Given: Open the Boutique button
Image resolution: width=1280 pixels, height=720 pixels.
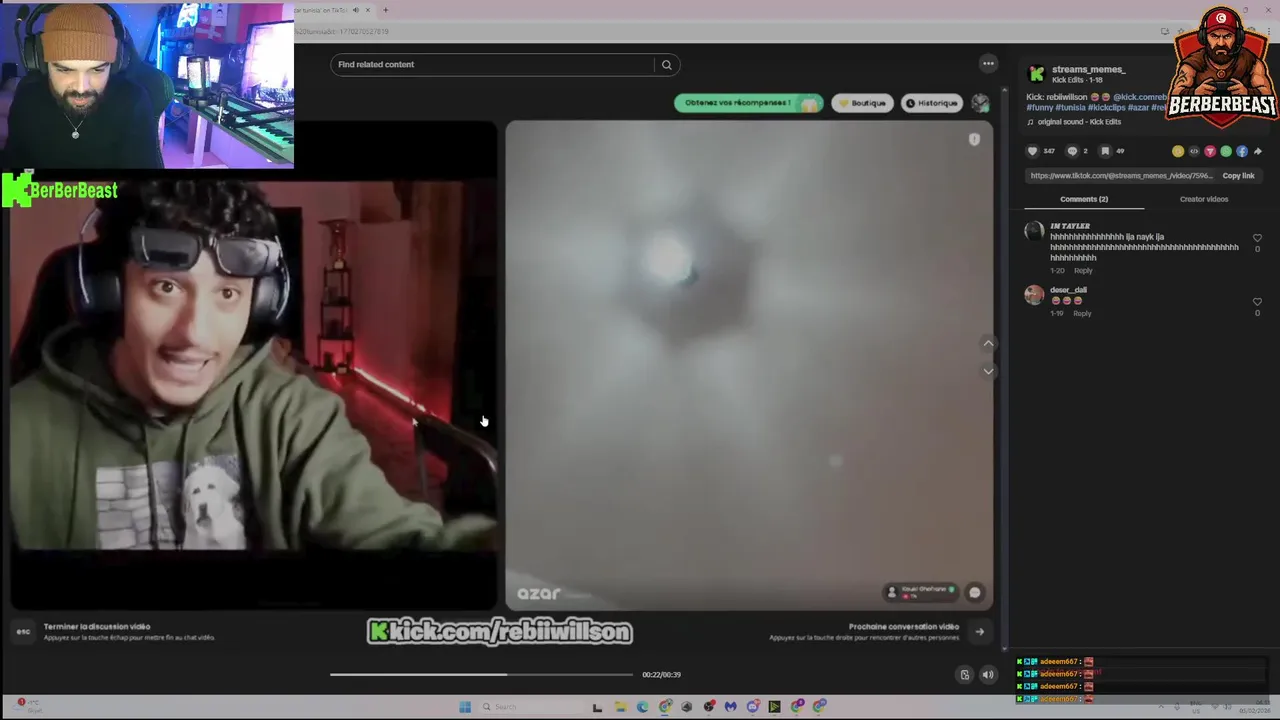Looking at the screenshot, I should pos(862,103).
